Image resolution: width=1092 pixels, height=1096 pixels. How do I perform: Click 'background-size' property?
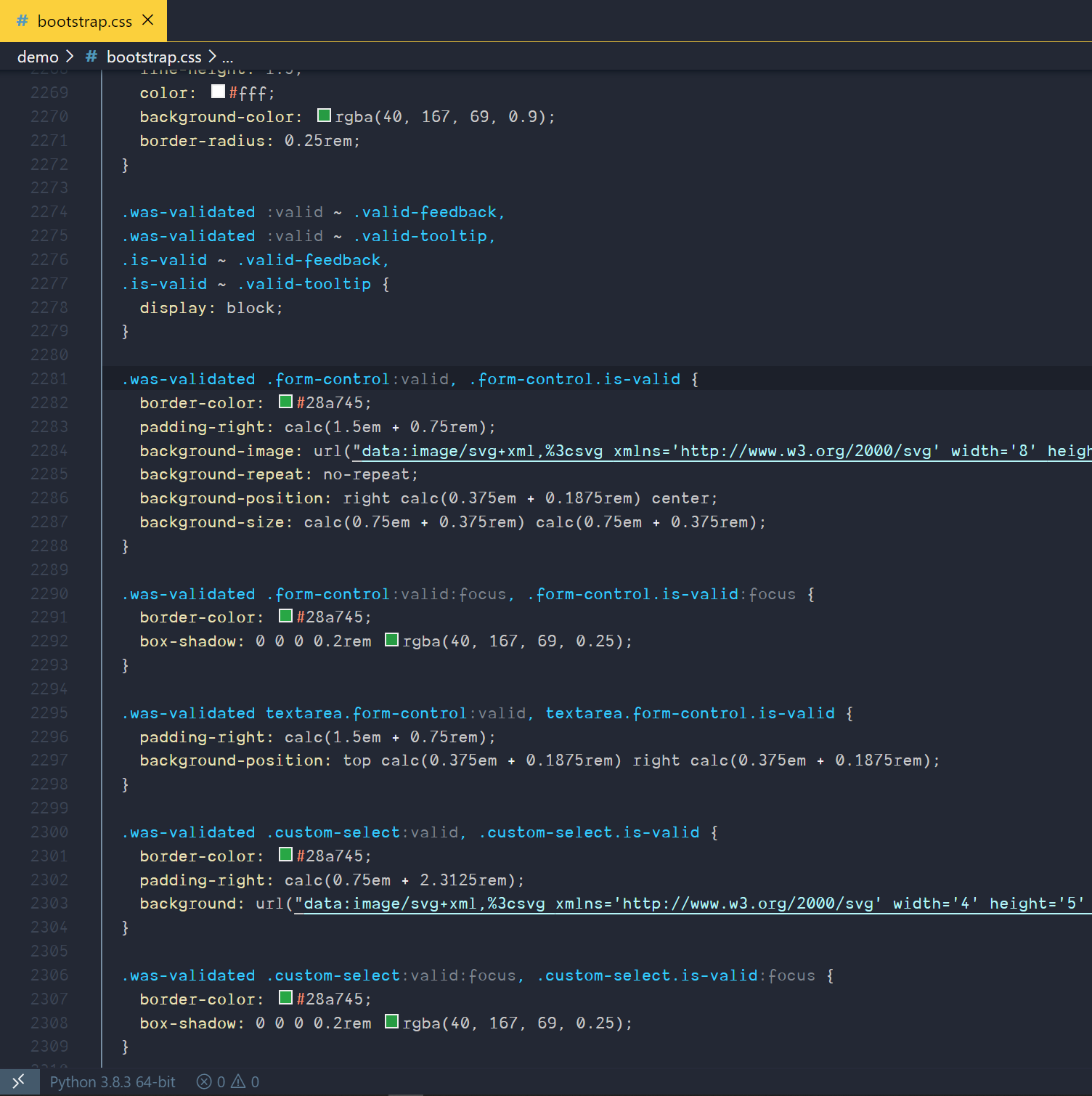[x=211, y=522]
